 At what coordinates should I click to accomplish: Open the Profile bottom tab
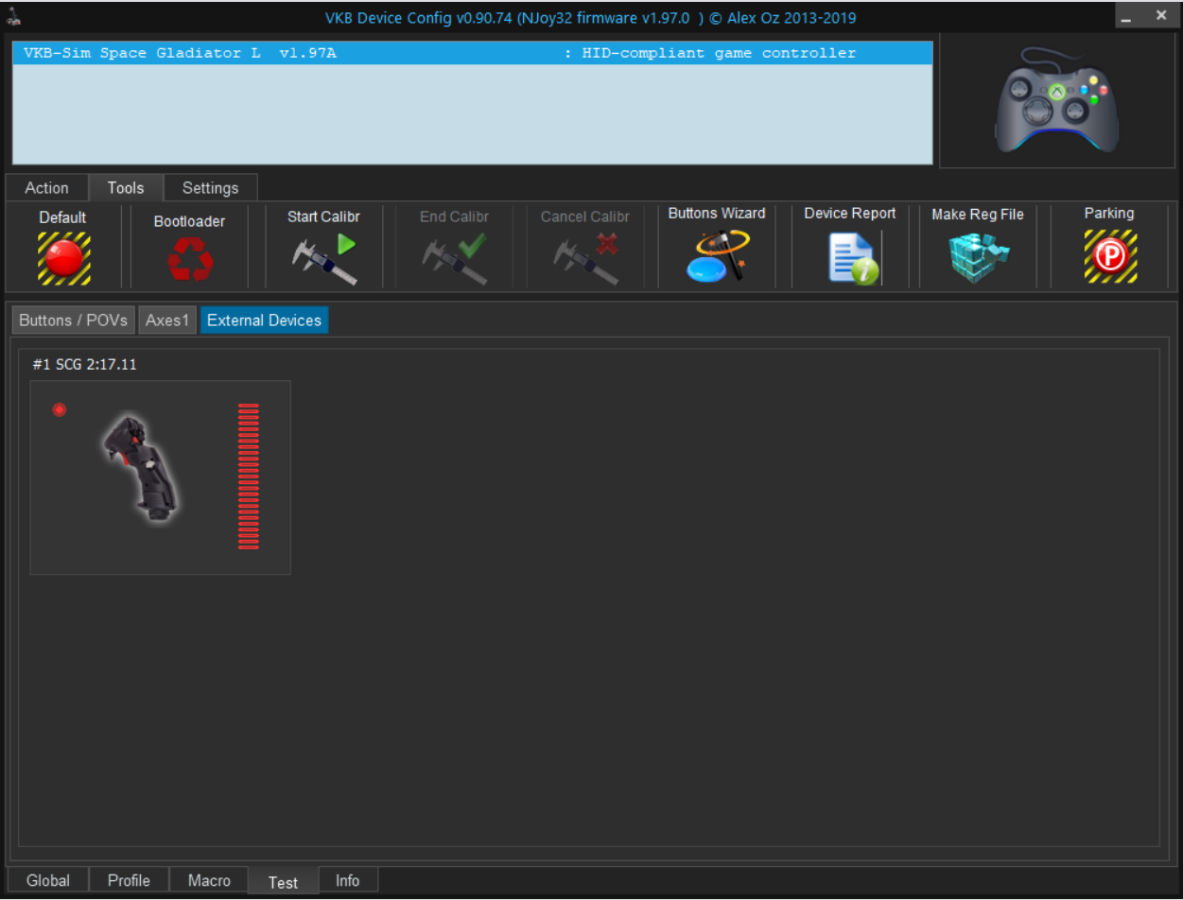tap(129, 881)
